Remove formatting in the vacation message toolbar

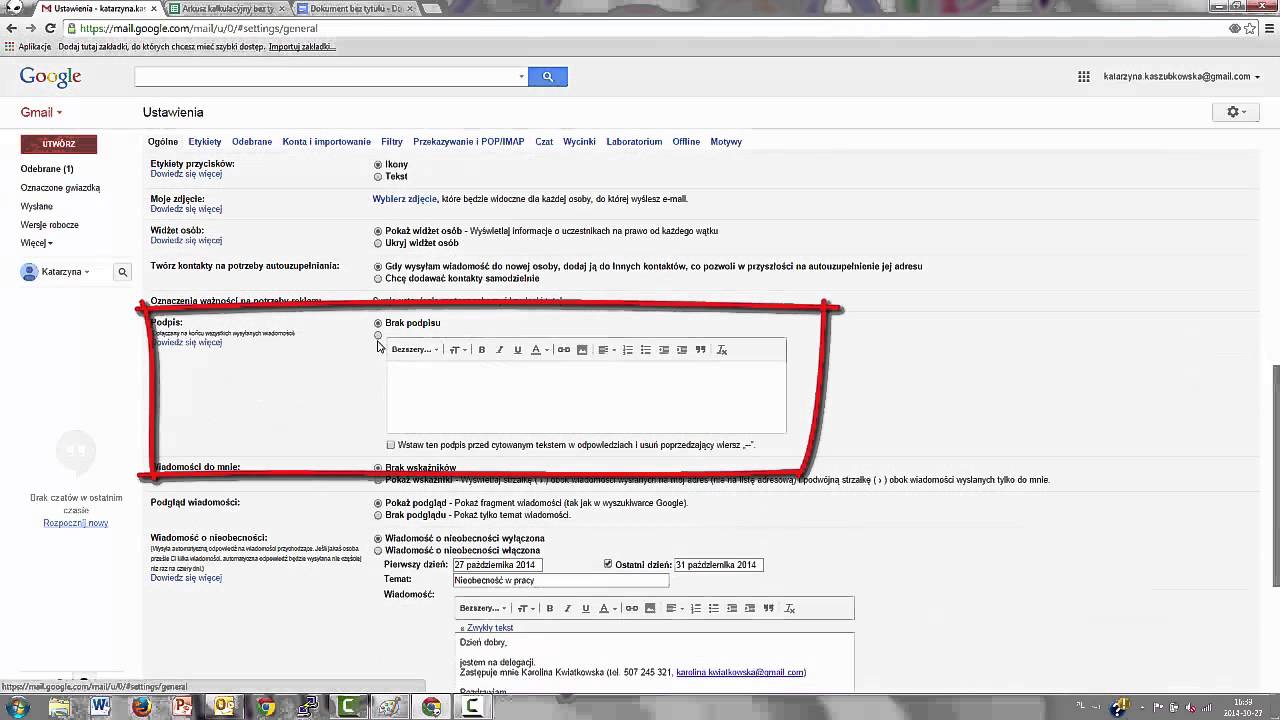click(790, 608)
